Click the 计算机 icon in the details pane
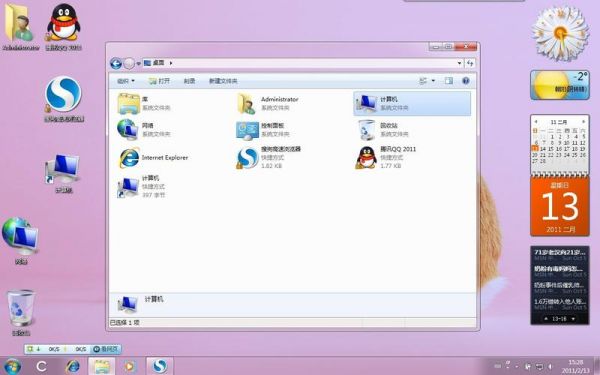Viewport: 600px width, 375px height. click(x=127, y=304)
